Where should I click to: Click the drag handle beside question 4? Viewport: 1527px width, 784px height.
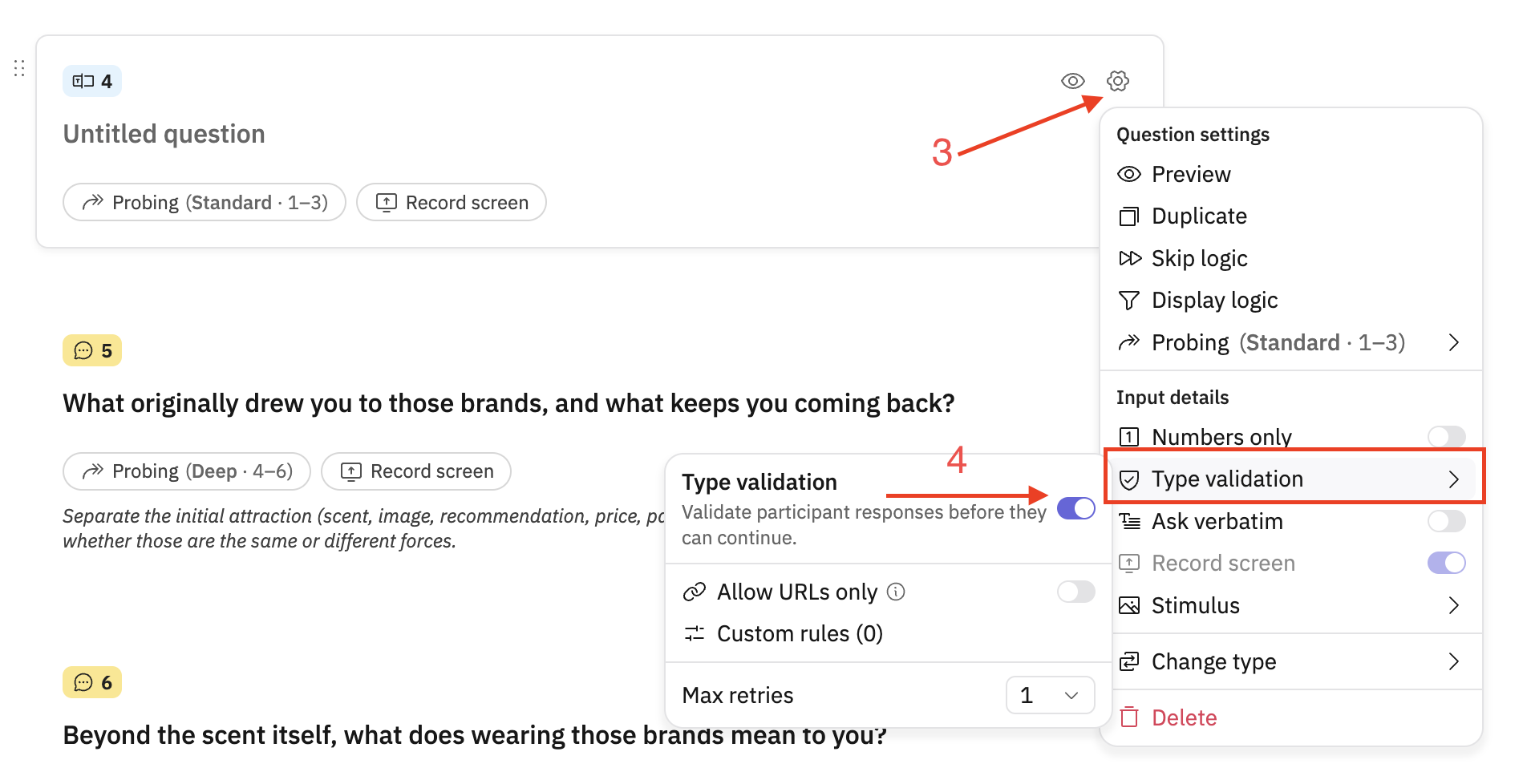19,68
